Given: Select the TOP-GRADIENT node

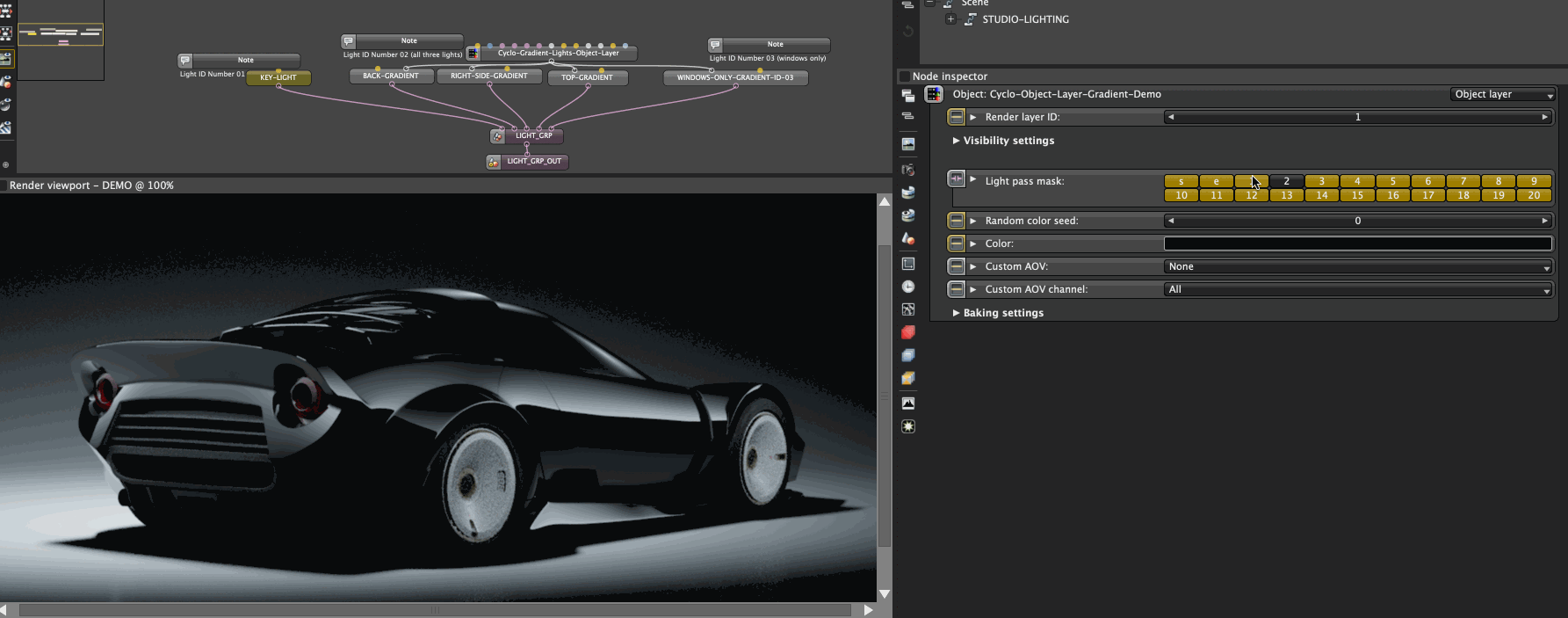Looking at the screenshot, I should tap(588, 77).
